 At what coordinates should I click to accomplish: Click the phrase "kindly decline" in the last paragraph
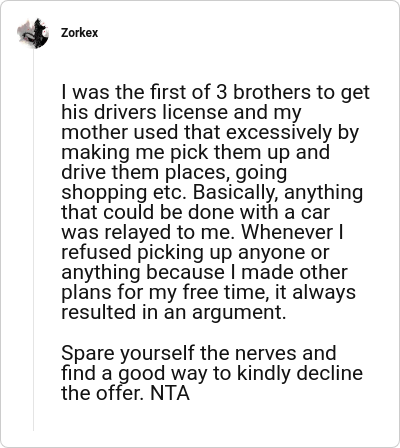click(300, 373)
